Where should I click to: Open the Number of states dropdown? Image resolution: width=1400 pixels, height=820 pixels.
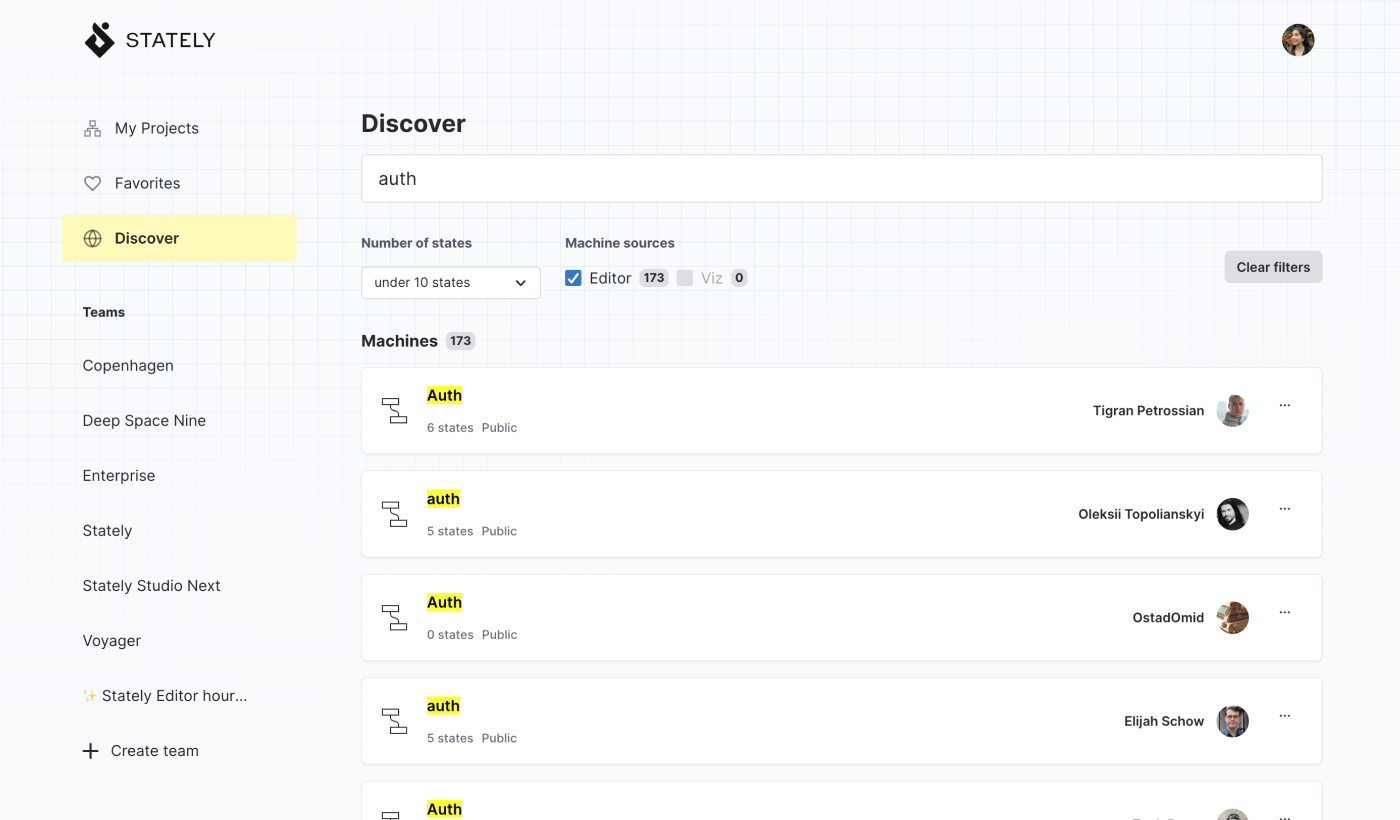[450, 283]
